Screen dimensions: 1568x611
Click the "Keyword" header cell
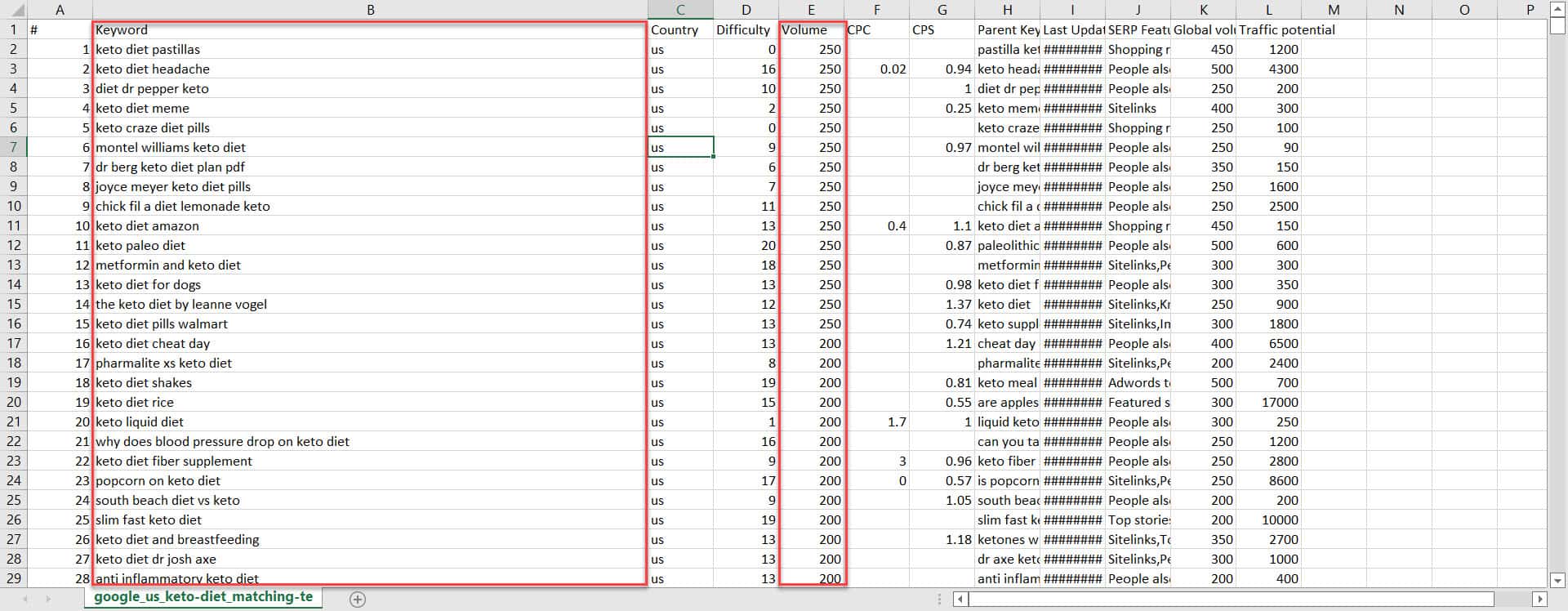click(x=370, y=29)
